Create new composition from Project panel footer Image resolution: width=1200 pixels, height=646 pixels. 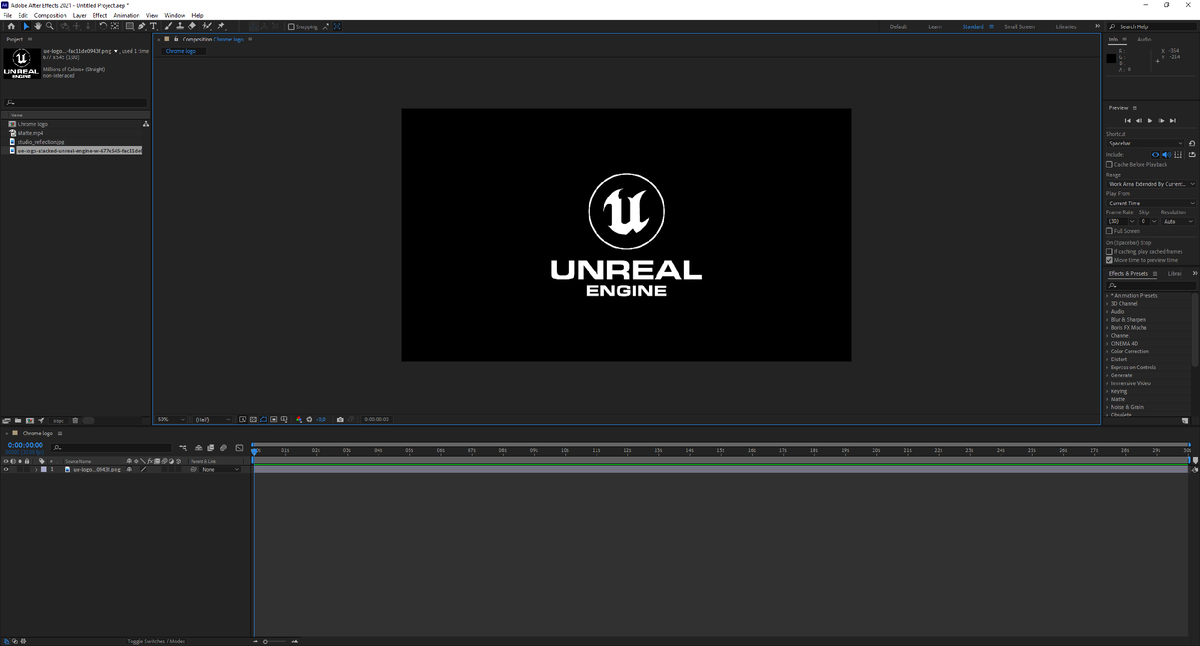[30, 420]
